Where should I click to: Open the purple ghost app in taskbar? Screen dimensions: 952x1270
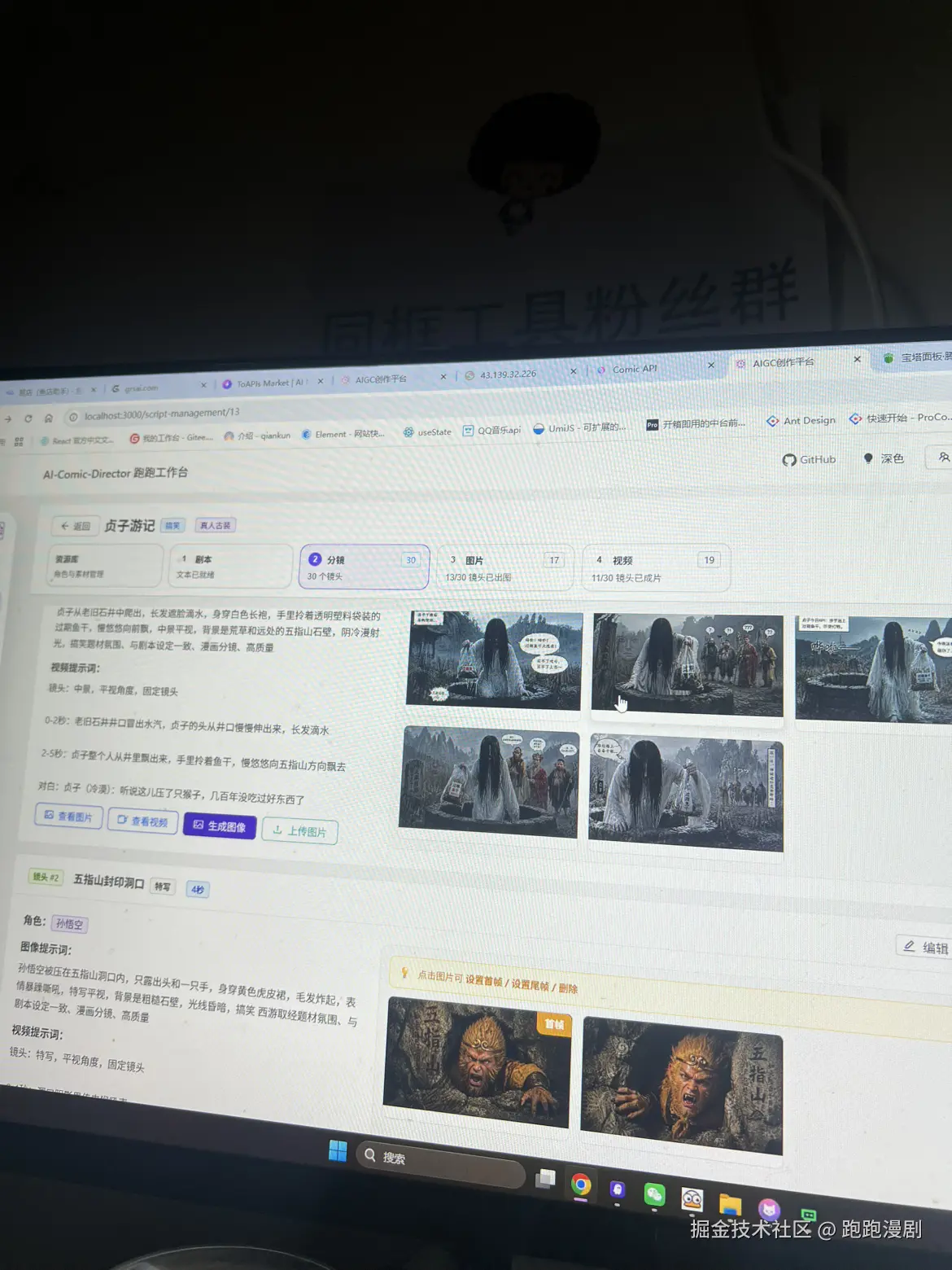point(618,1189)
